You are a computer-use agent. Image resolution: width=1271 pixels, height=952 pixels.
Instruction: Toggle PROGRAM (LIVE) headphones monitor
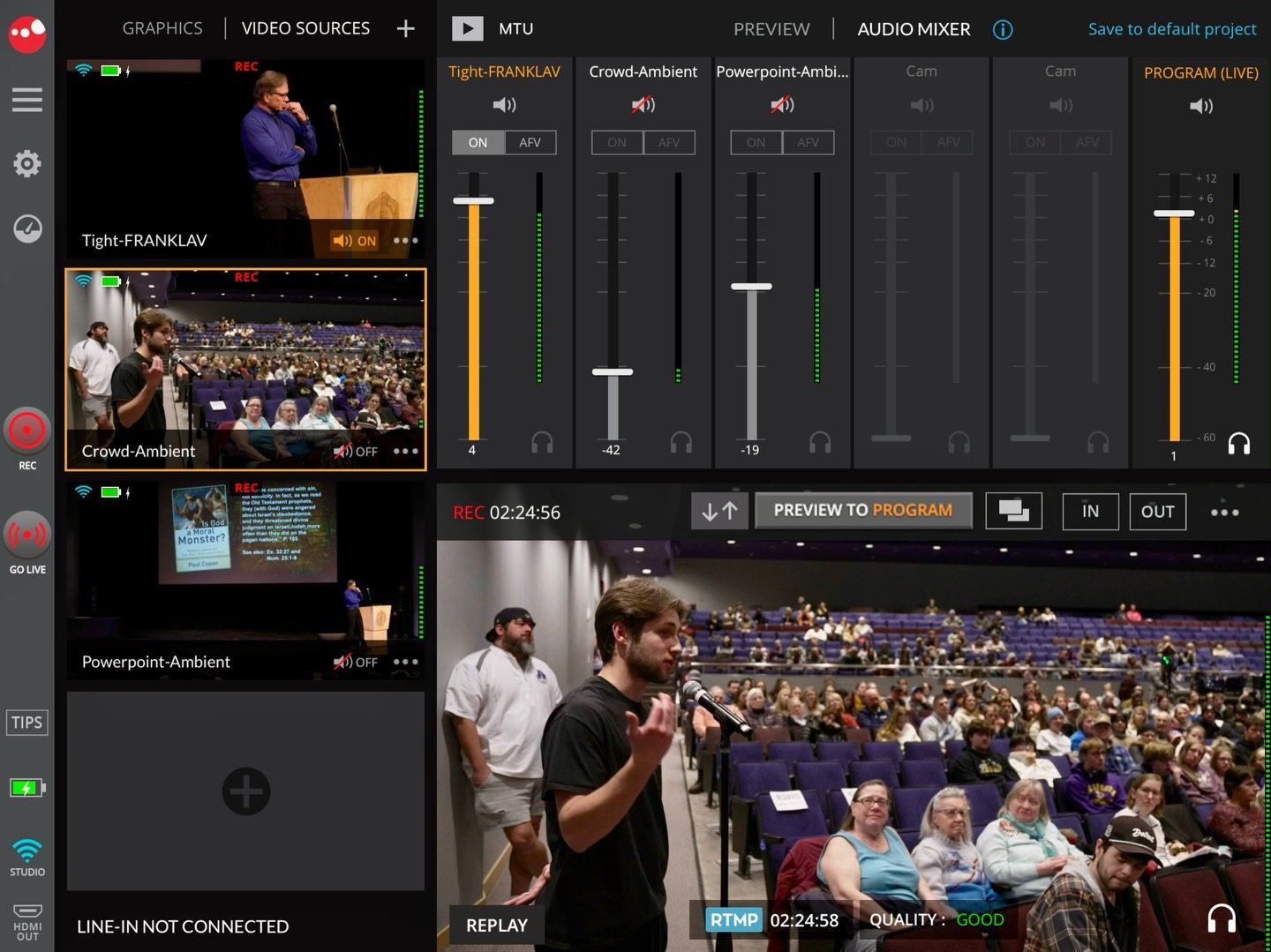click(1239, 443)
